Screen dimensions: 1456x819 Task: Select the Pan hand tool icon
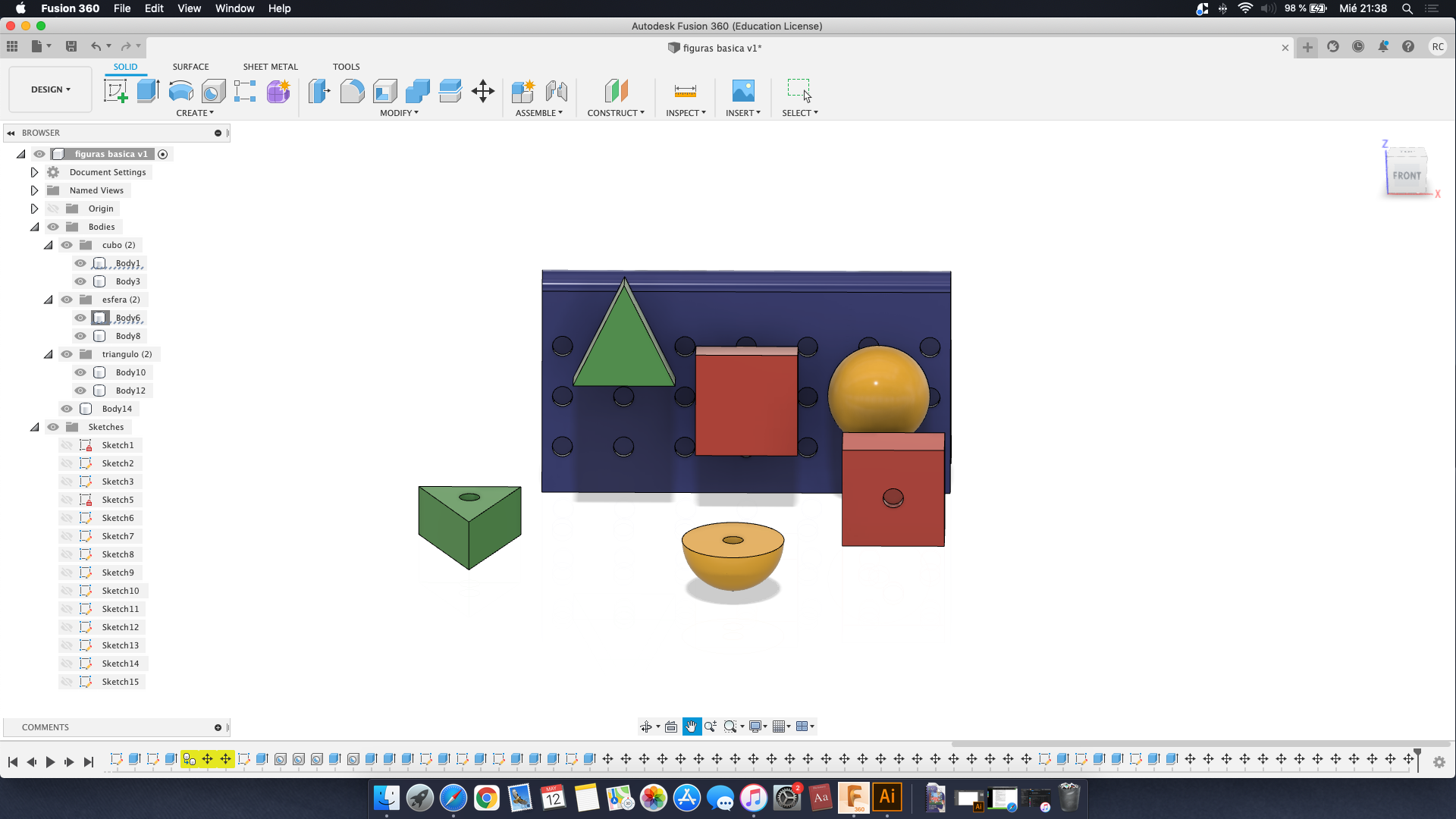coord(691,726)
